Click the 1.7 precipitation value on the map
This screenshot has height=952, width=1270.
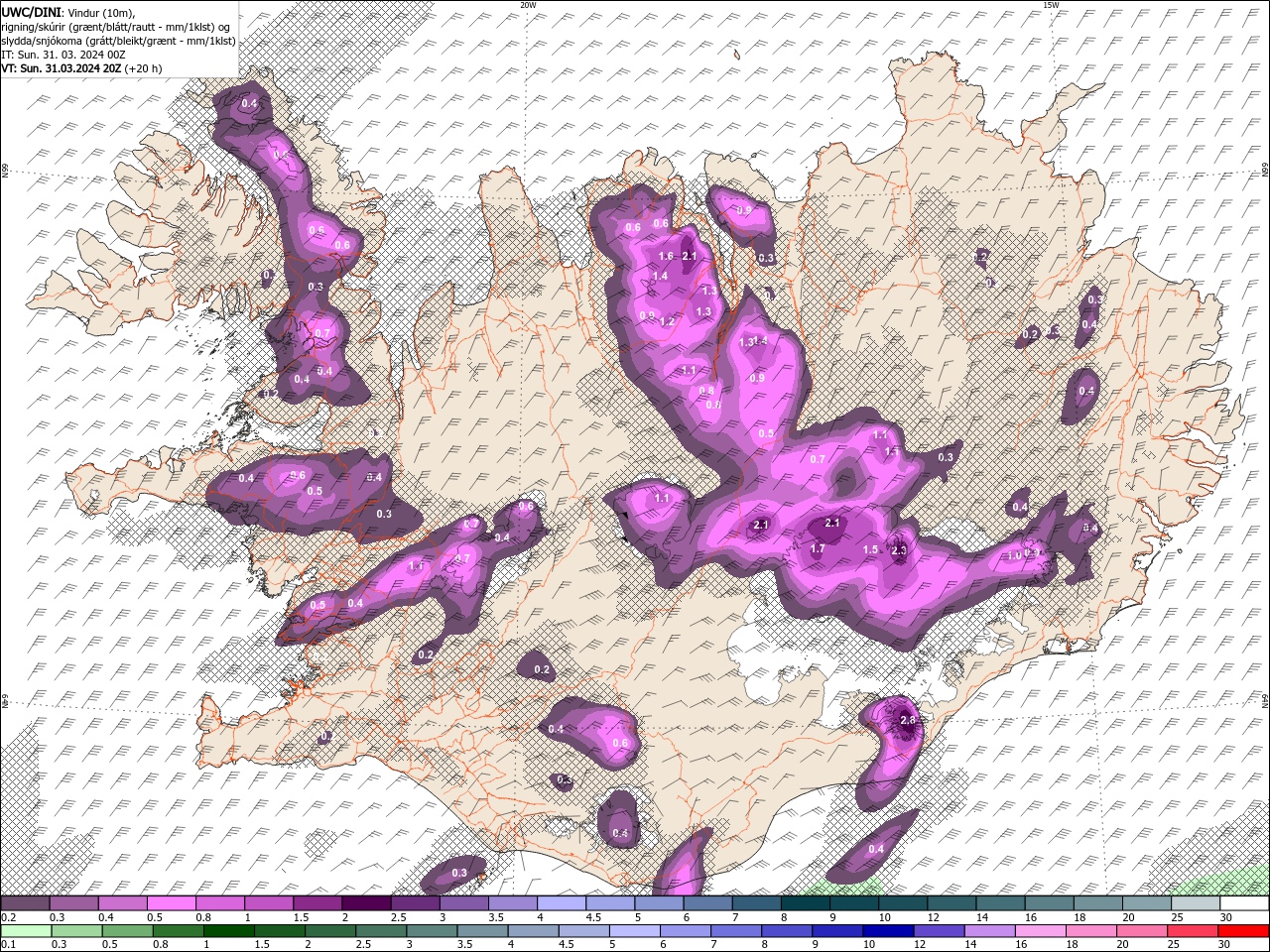[818, 548]
